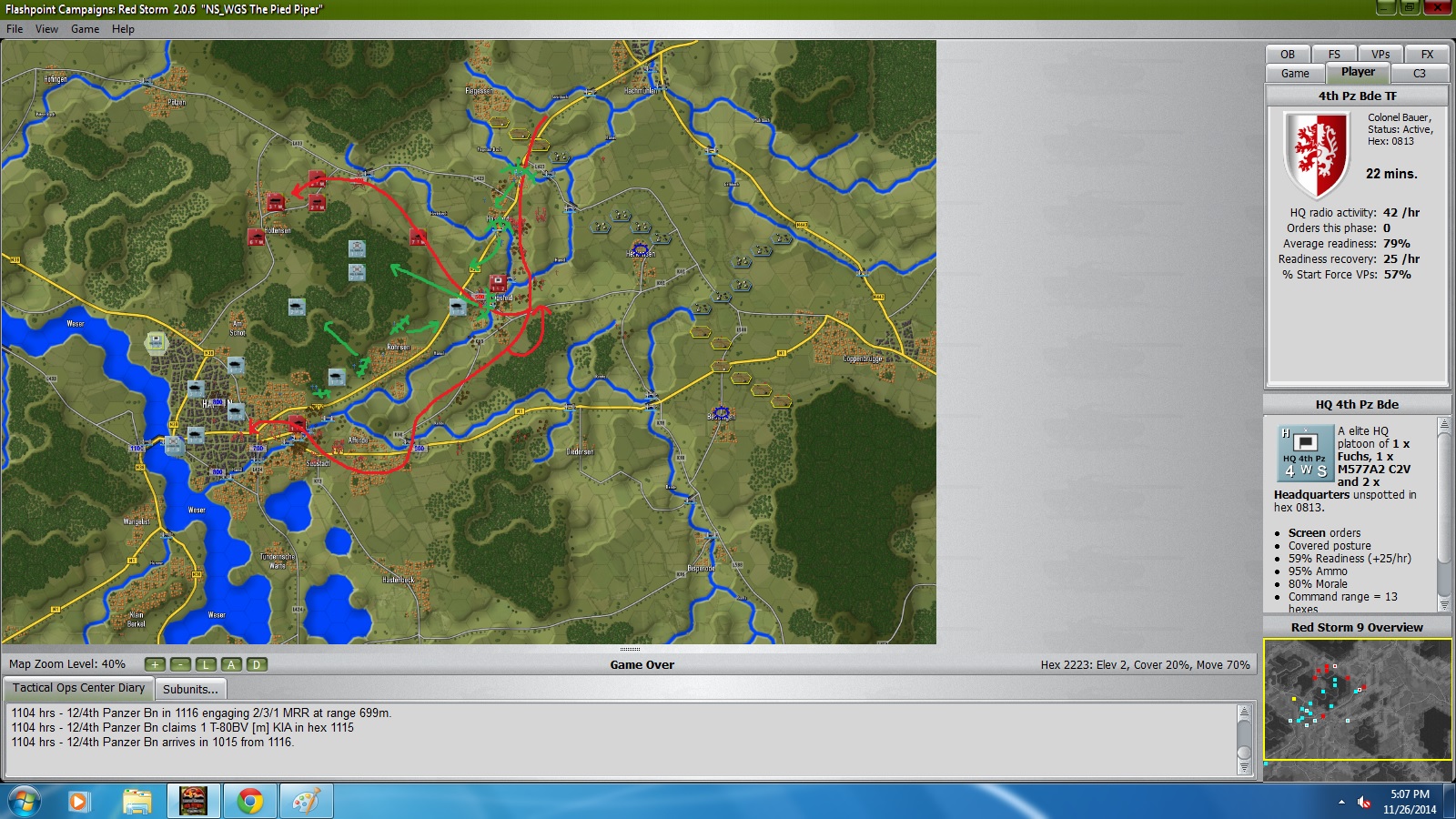Click the D map button
Viewport: 1456px width, 819px height.
pyautogui.click(x=257, y=664)
